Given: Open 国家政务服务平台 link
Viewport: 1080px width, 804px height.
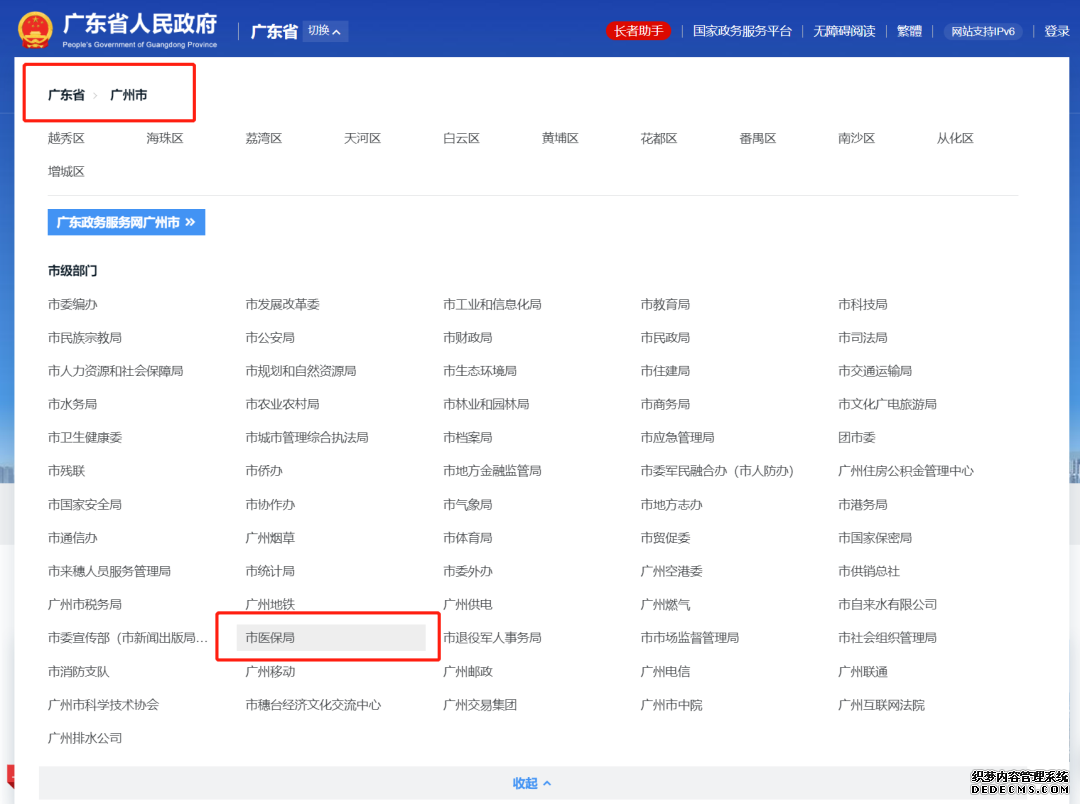Looking at the screenshot, I should pyautogui.click(x=742, y=31).
